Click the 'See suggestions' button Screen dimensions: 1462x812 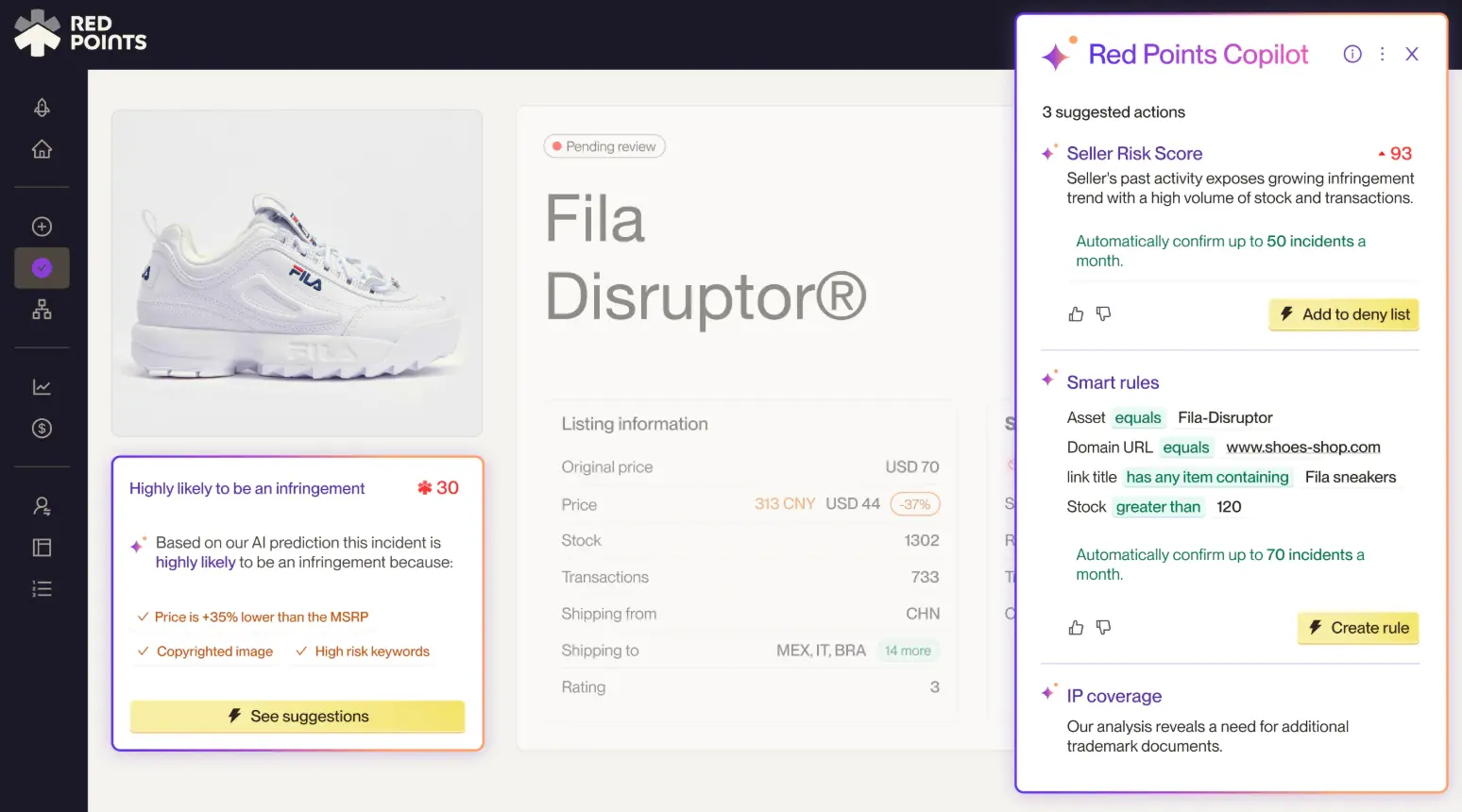click(x=297, y=716)
